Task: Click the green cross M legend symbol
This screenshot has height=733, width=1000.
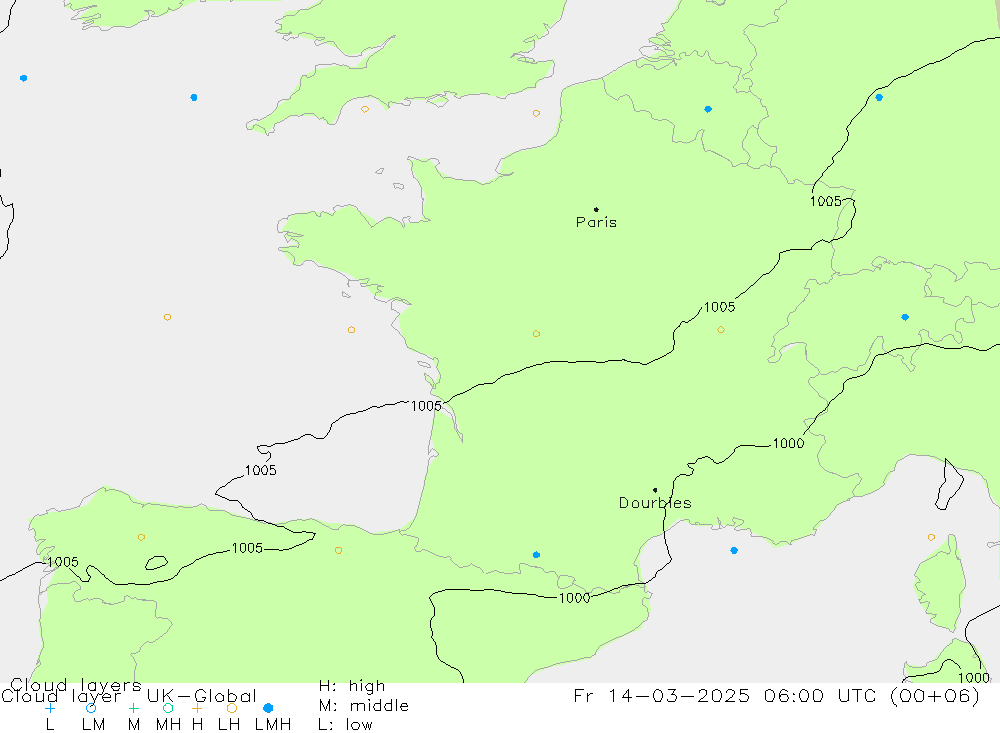Action: (133, 708)
